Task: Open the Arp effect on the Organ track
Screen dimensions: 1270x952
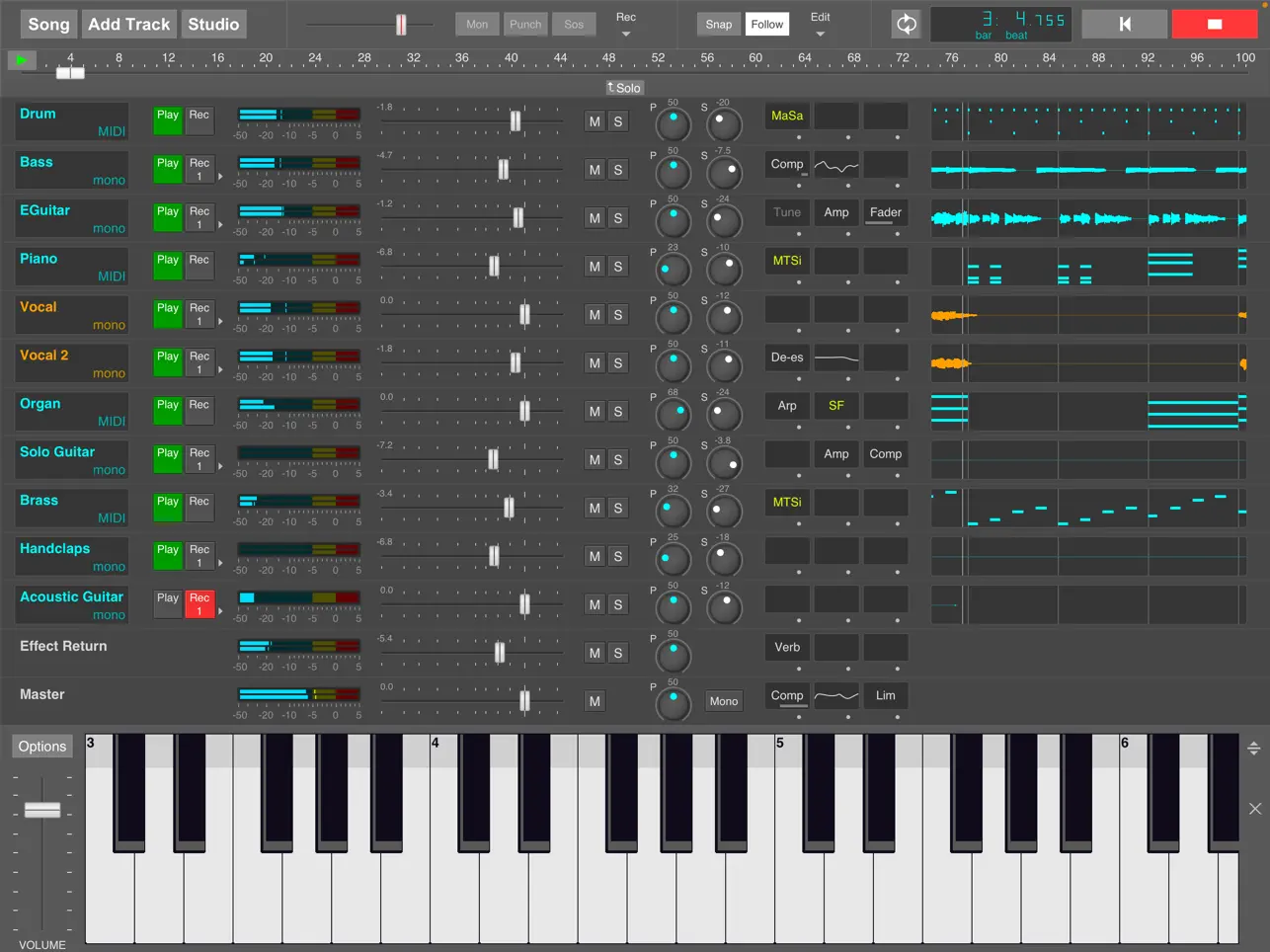Action: pos(786,405)
